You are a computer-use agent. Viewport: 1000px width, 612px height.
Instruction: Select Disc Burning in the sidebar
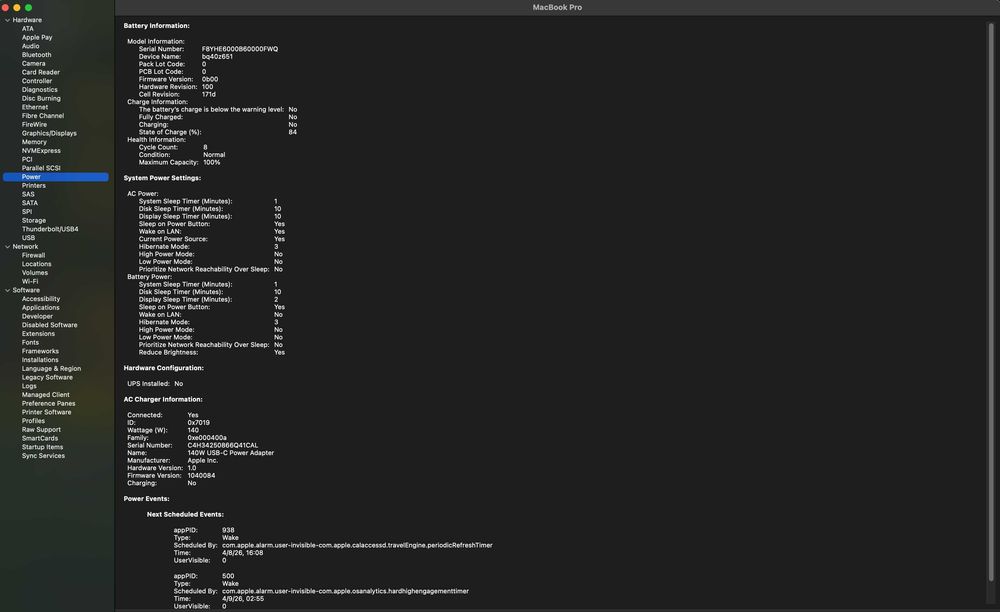[41, 98]
